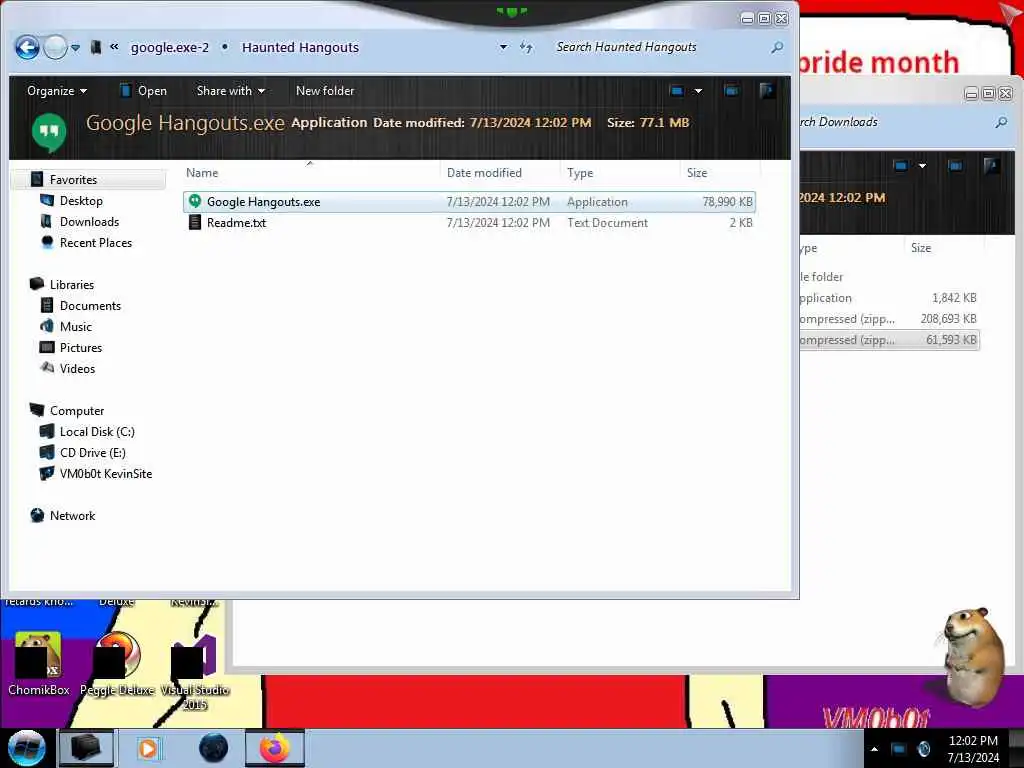
Task: Open the Organize menu
Action: pos(57,91)
